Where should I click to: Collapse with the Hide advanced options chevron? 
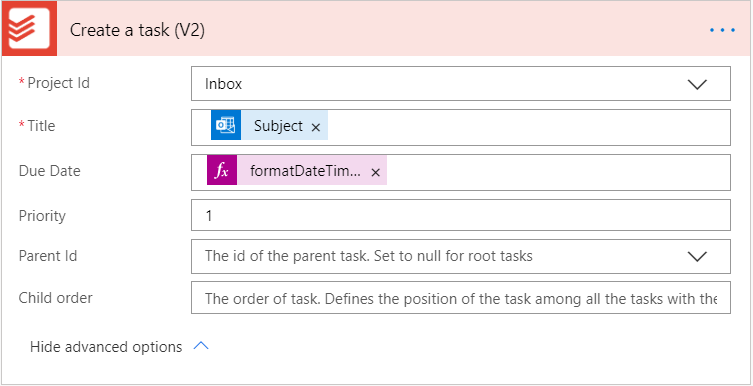pyautogui.click(x=201, y=346)
